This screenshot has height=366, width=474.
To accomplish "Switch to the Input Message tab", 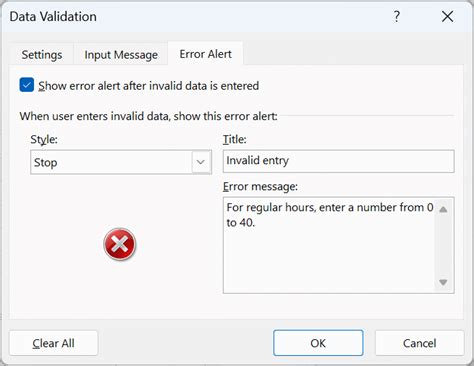I will (121, 54).
